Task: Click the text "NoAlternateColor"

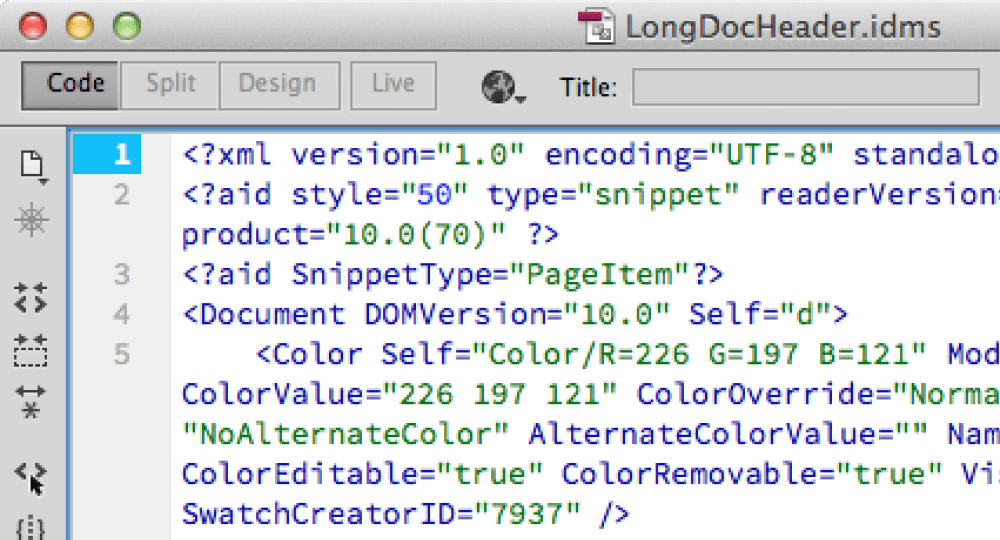Action: pyautogui.click(x=345, y=434)
